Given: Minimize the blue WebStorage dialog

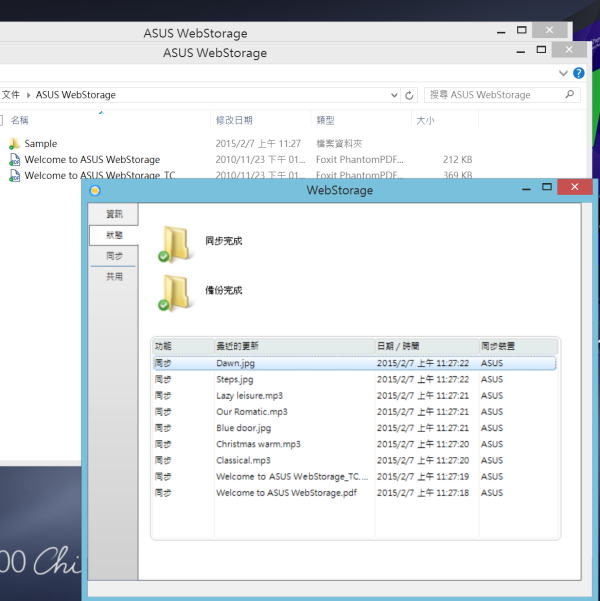Looking at the screenshot, I should coord(526,188).
